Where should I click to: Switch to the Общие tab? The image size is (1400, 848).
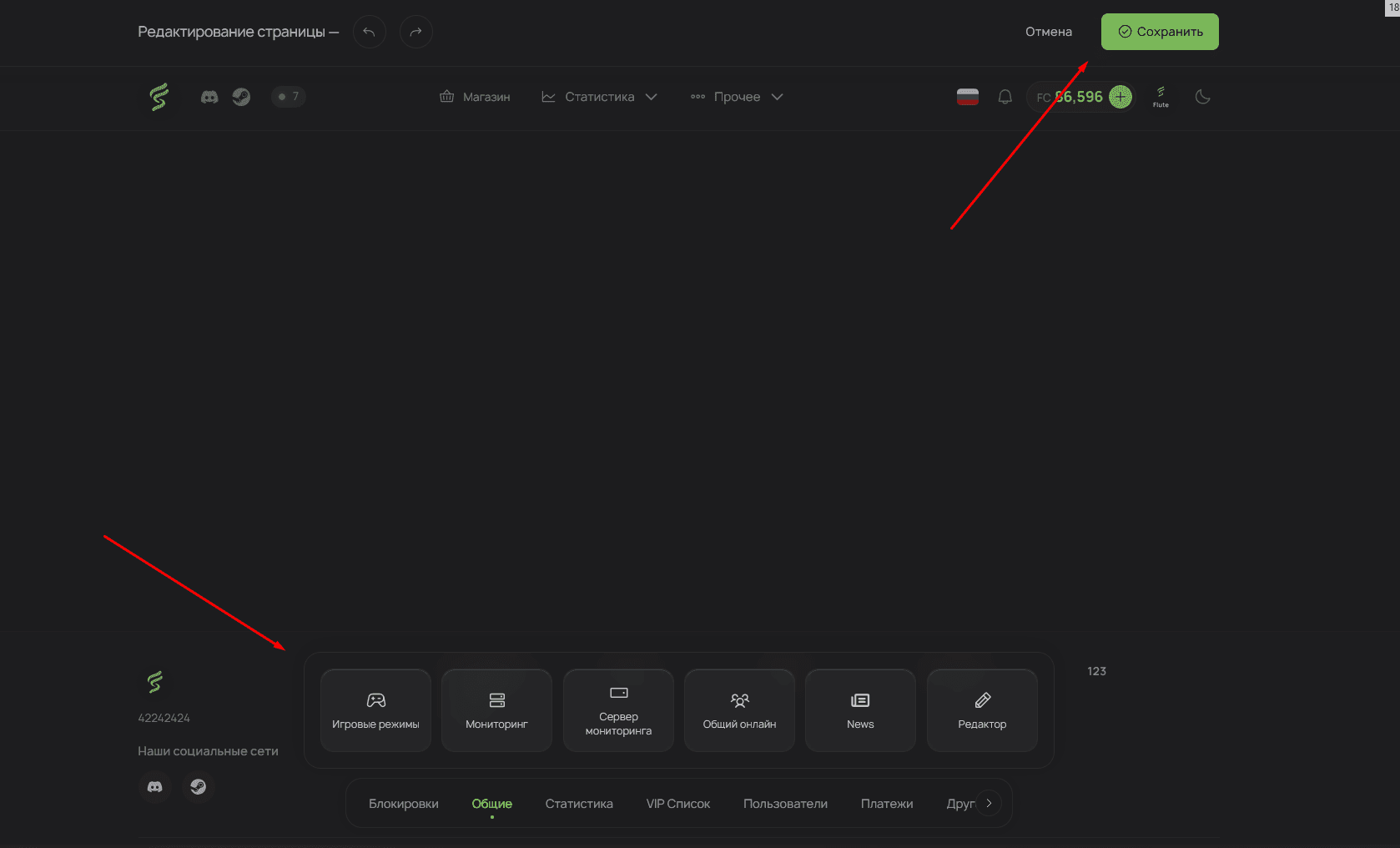click(x=491, y=803)
